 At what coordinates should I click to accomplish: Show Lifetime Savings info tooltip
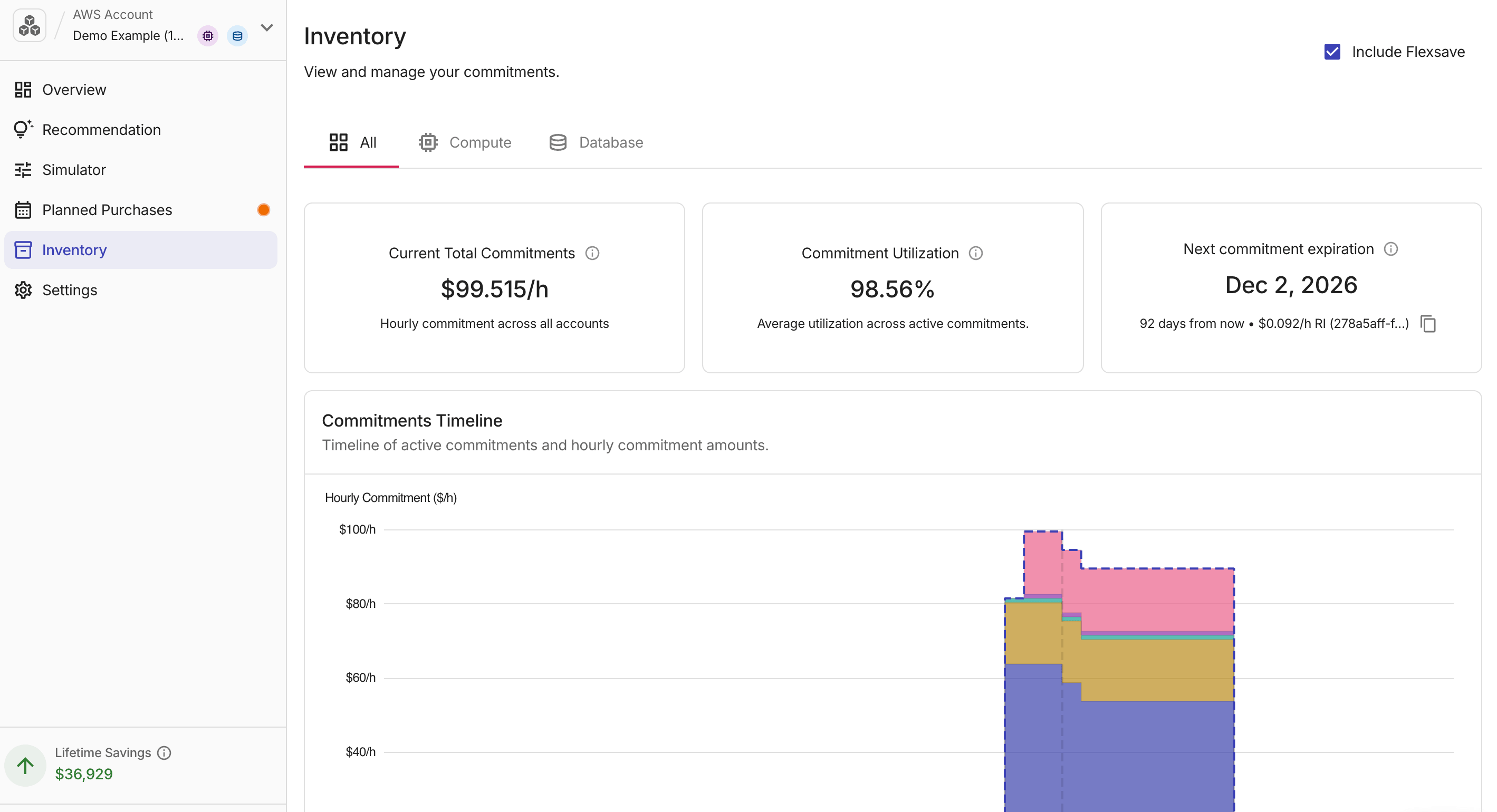coord(165,753)
